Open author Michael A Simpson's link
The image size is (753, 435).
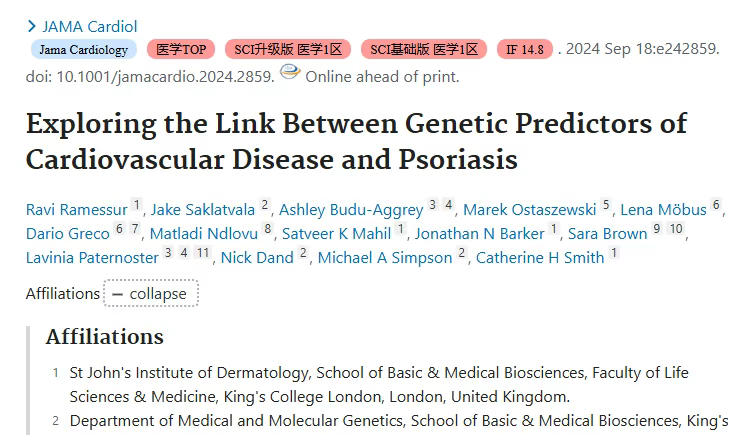(x=385, y=258)
